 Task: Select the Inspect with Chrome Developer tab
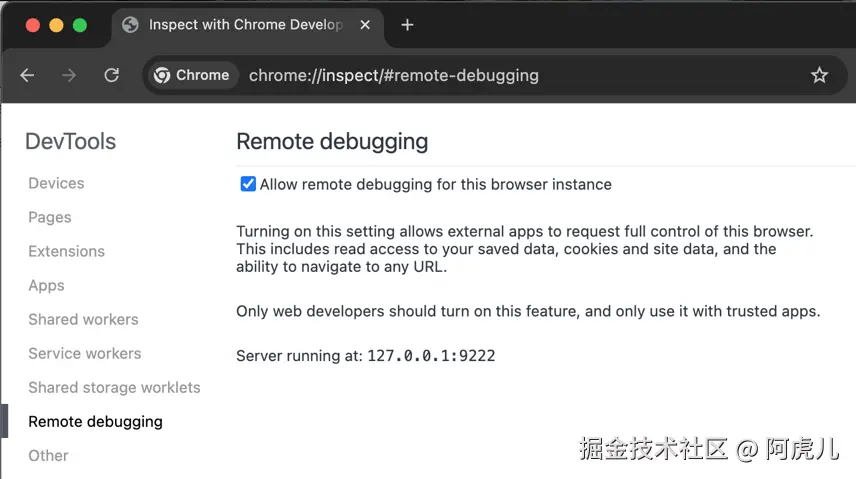pos(245,25)
